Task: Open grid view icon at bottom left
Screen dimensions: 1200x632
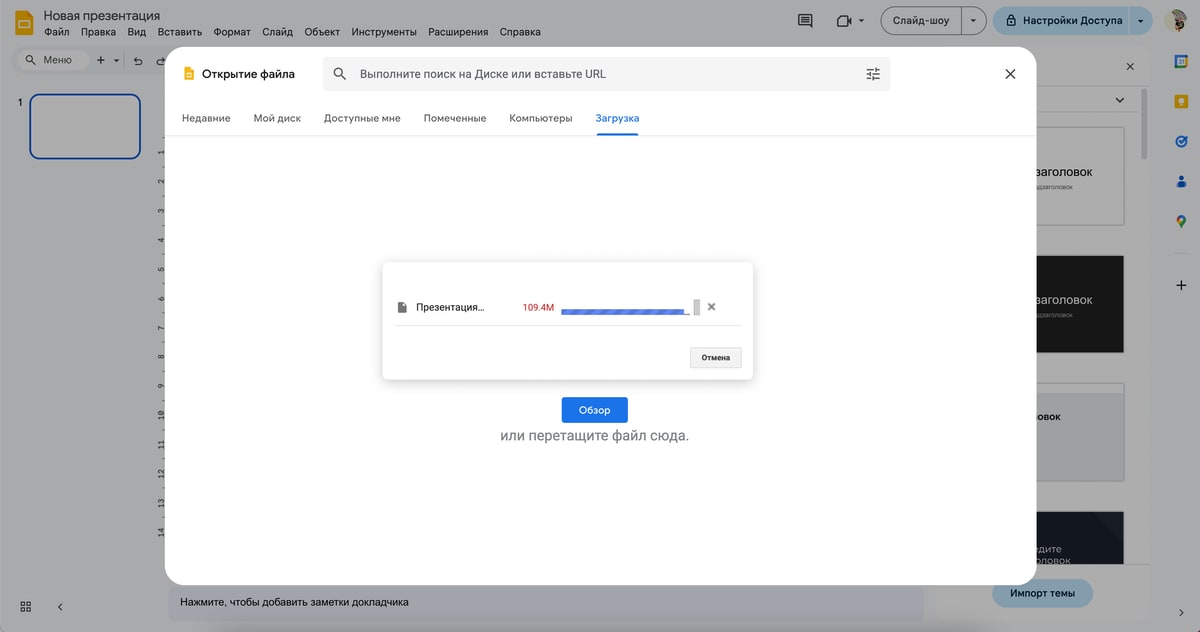Action: (x=26, y=606)
